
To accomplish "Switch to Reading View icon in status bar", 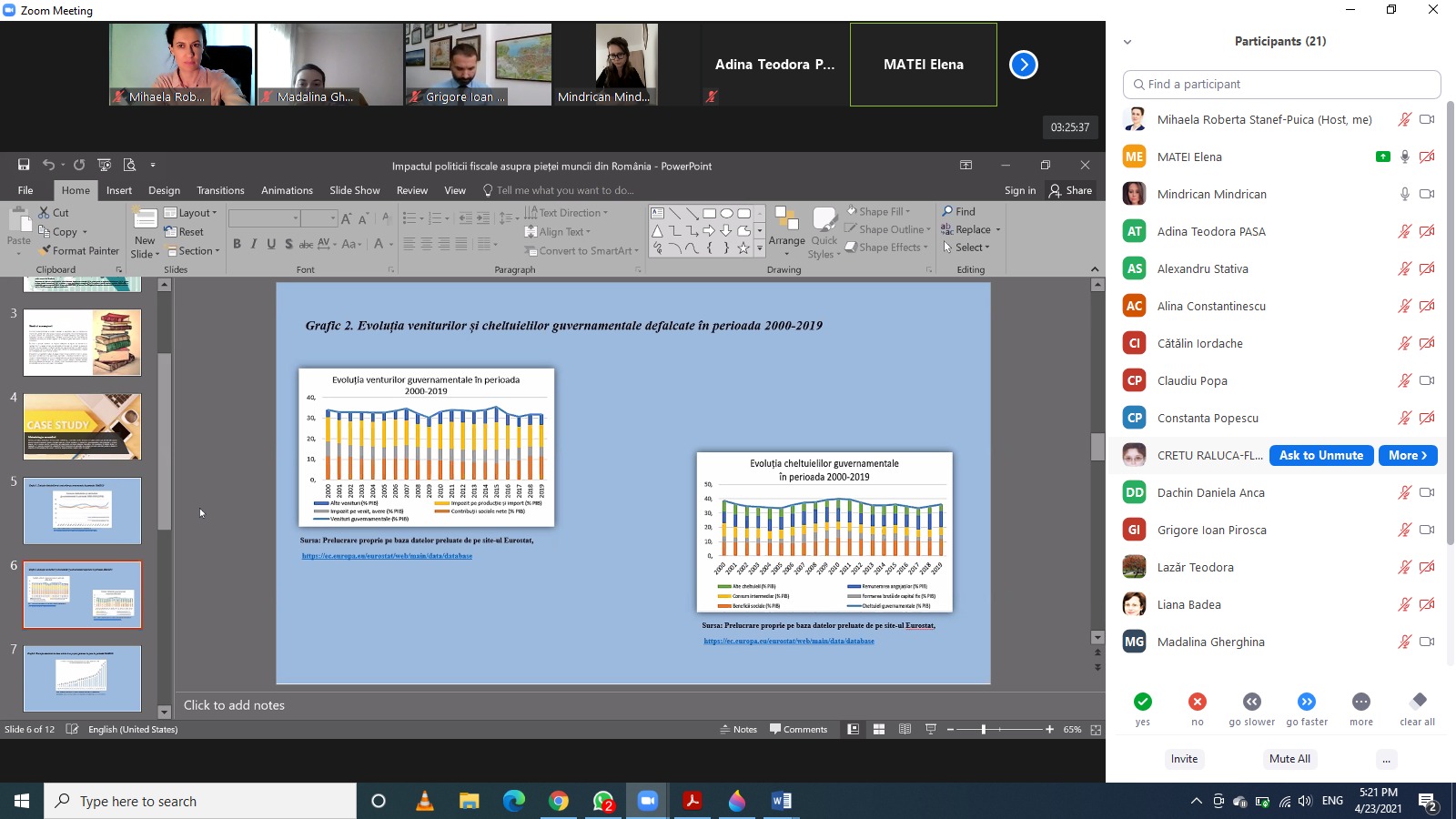I will pyautogui.click(x=905, y=729).
